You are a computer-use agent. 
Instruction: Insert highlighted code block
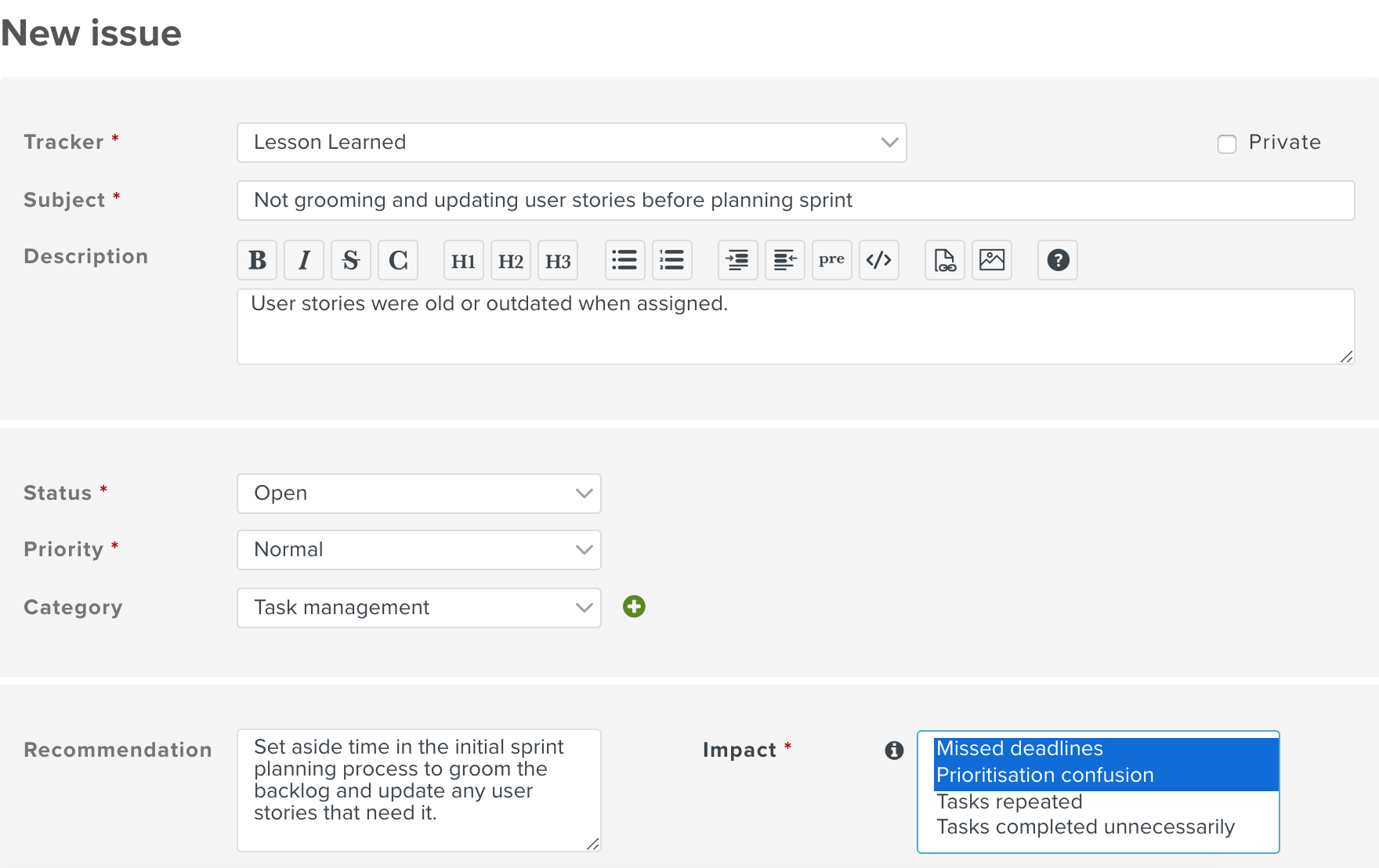879,260
